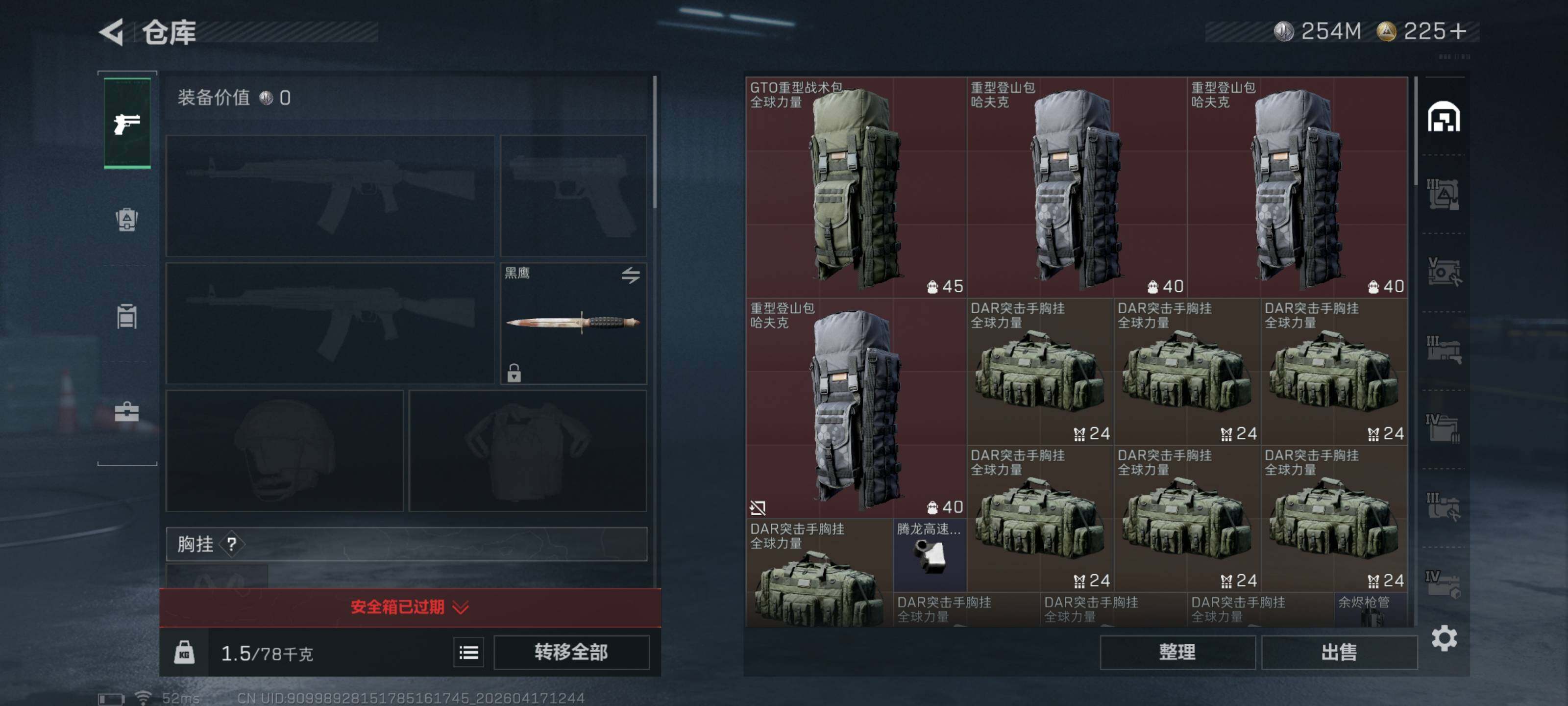
Task: Select the 腾龙高速 item thumbnail
Action: [930, 555]
